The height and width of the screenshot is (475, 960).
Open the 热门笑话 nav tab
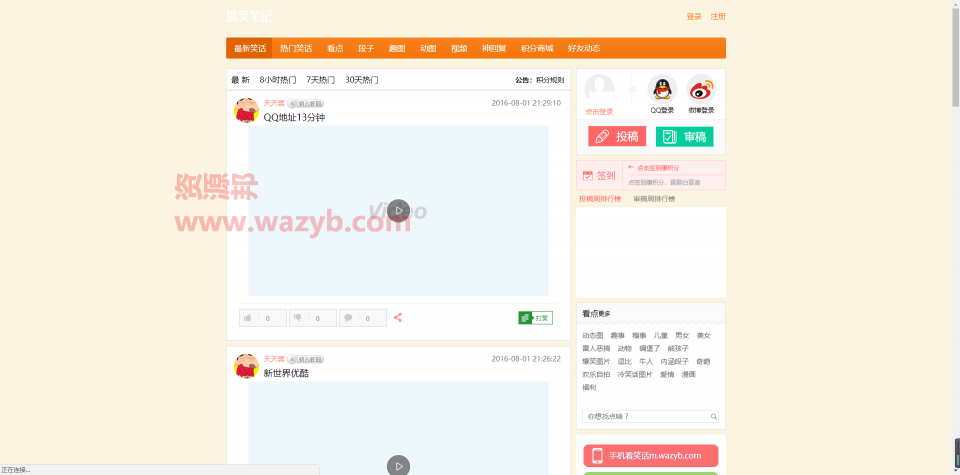[296, 48]
